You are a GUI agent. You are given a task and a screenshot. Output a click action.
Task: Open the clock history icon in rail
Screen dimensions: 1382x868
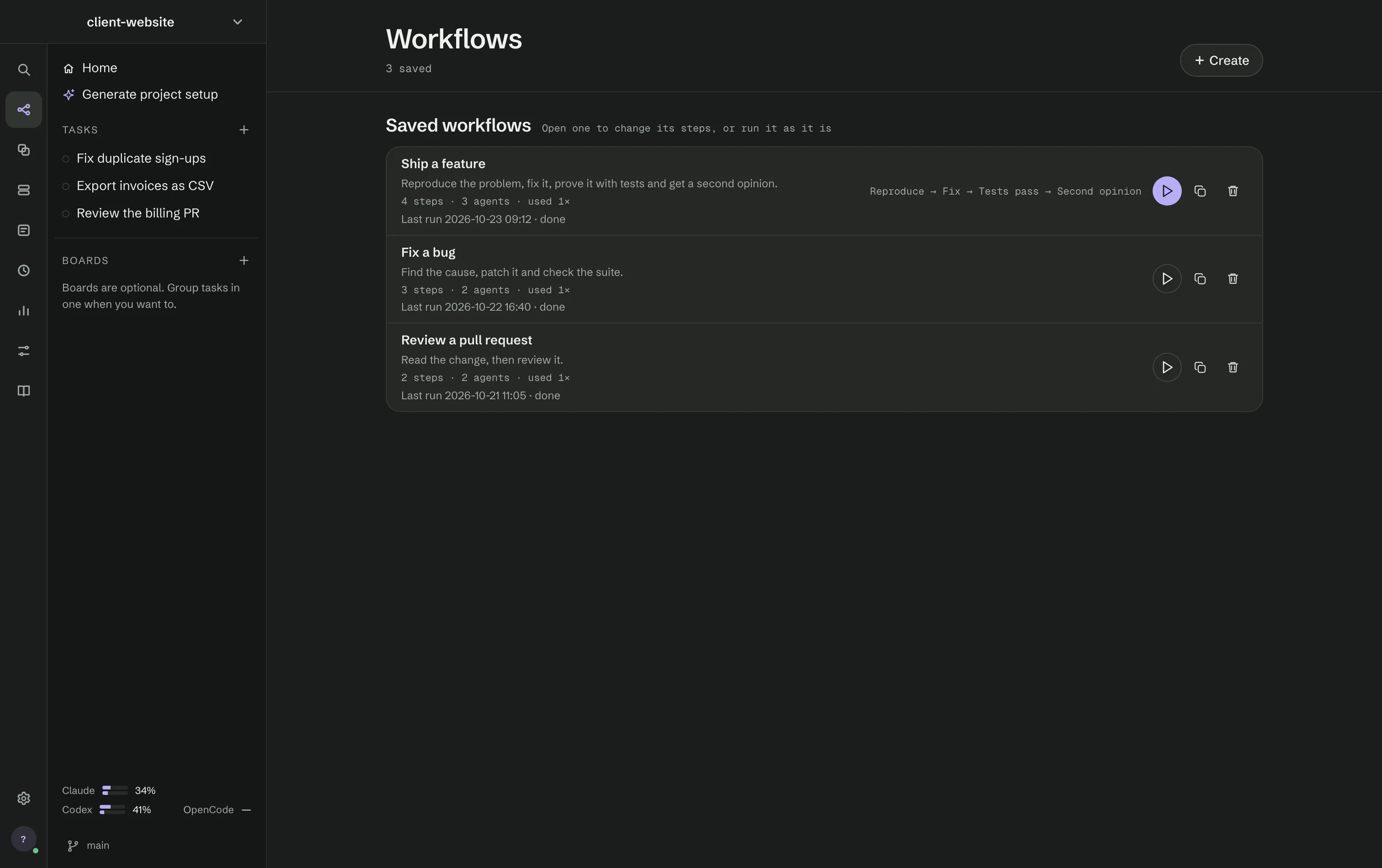(x=23, y=270)
